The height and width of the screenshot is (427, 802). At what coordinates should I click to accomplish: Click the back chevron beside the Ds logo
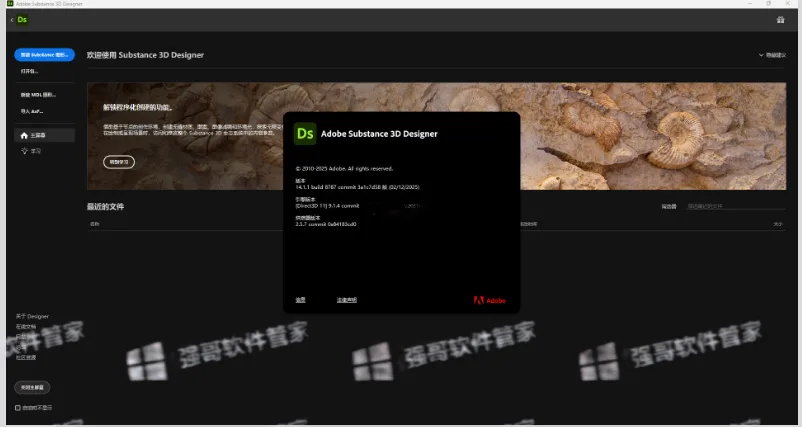(x=12, y=20)
